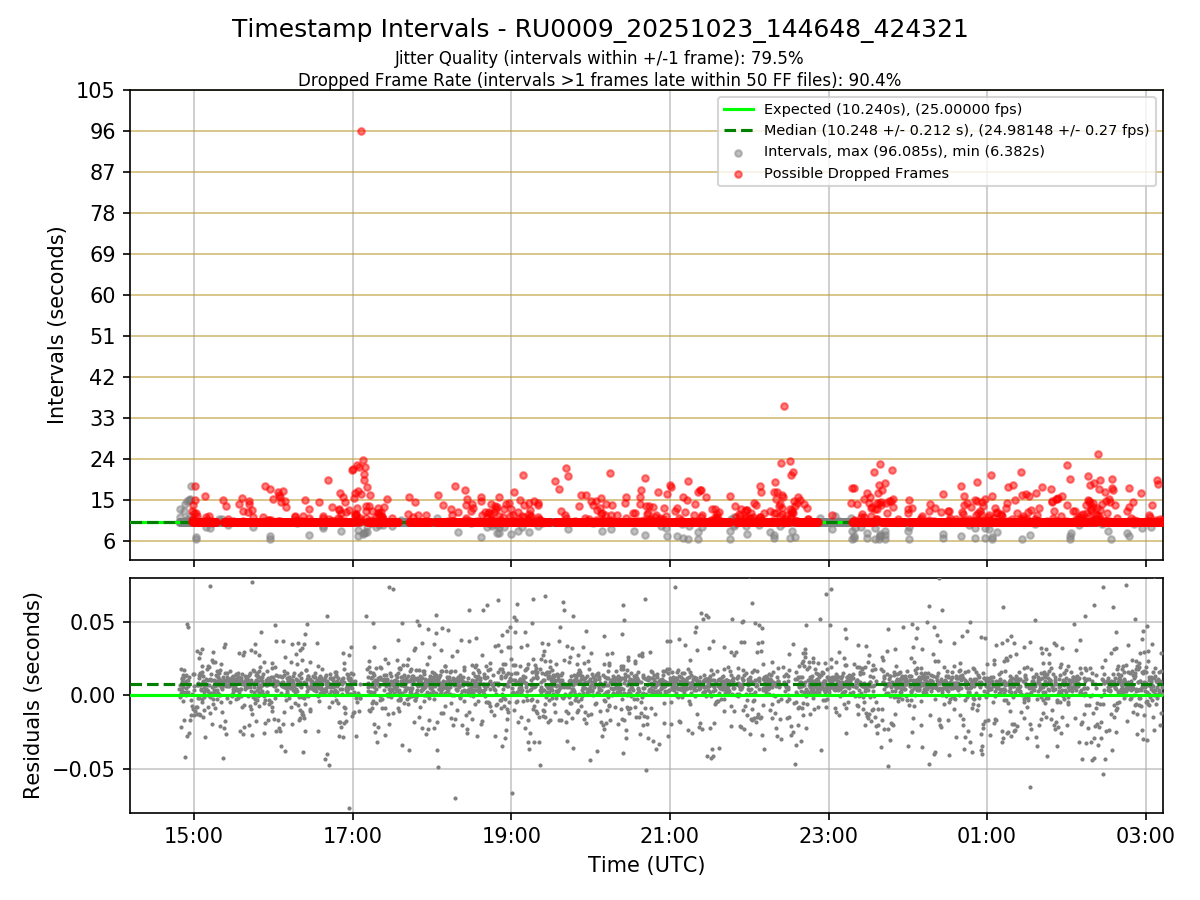Click the 'Residuals (seconds)' y-axis label
This screenshot has height=900, width=1200.
tap(33, 695)
